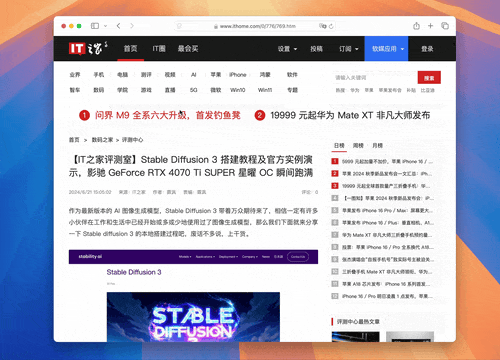
Task: Click the Stable Diffusion 3 heading link
Action: coord(134,272)
